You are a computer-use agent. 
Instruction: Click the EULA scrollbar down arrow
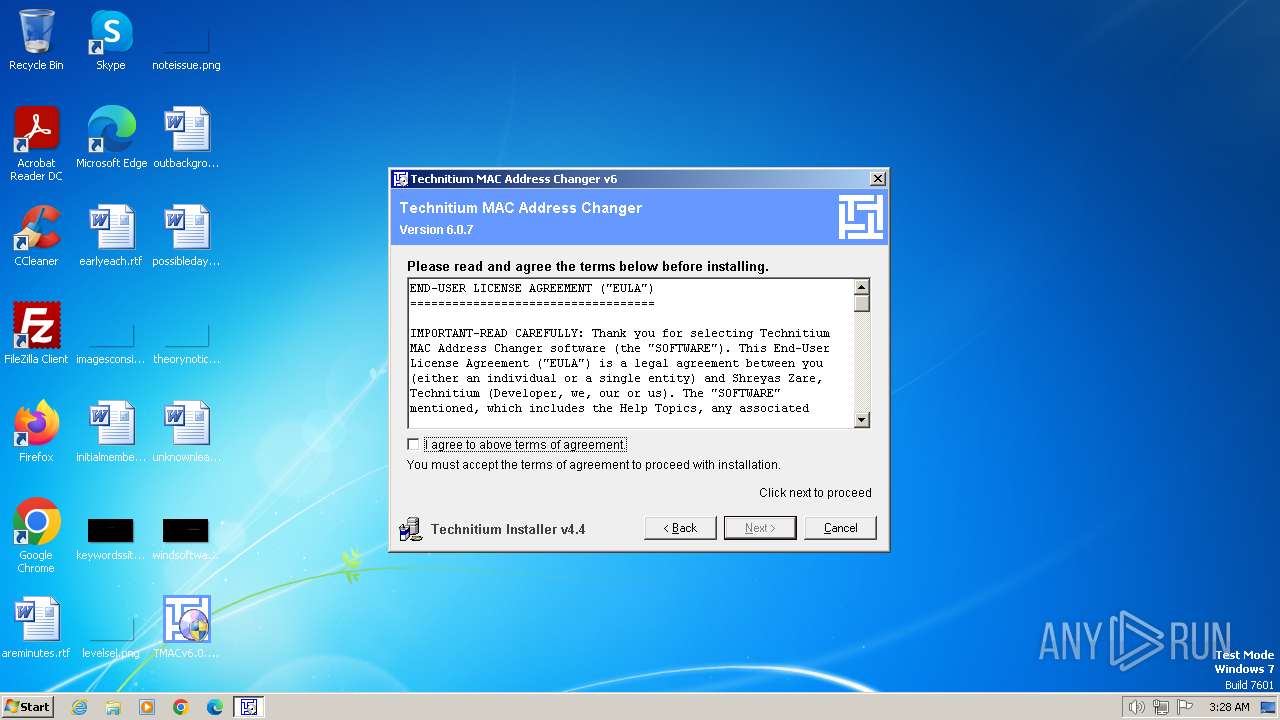pos(862,420)
